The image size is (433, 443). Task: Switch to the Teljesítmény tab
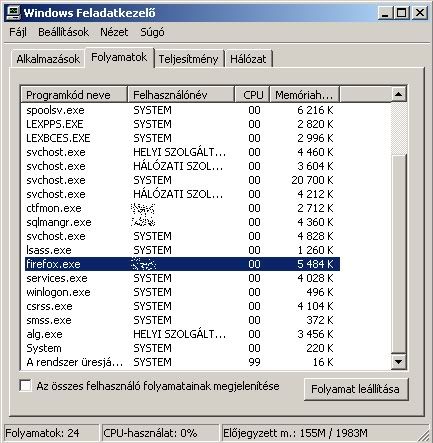click(x=188, y=59)
